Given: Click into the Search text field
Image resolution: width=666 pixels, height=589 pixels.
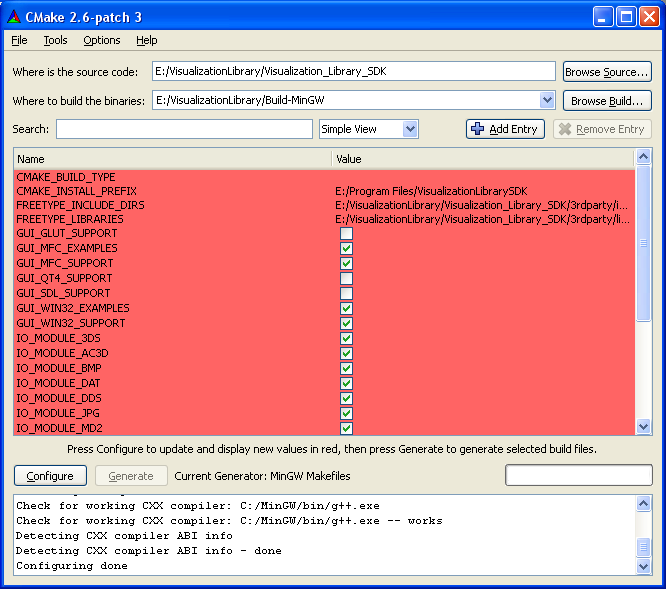Looking at the screenshot, I should point(184,129).
